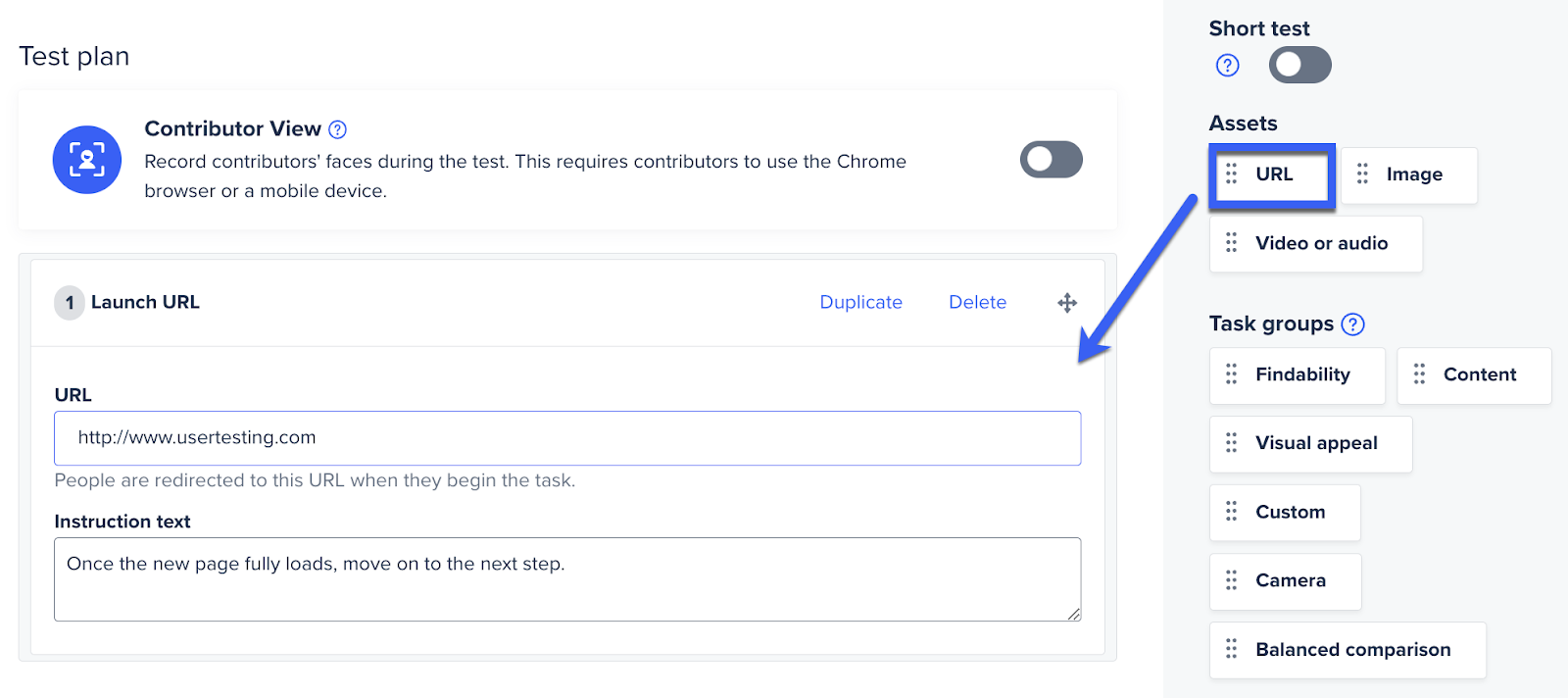Click the drag handle on Image asset
The image size is (1568, 698).
[x=1362, y=174]
